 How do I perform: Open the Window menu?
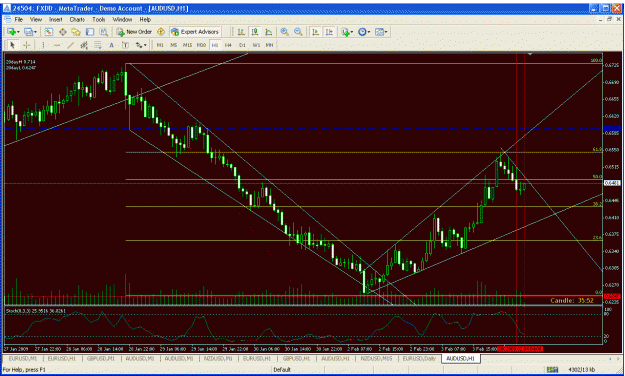pos(122,19)
